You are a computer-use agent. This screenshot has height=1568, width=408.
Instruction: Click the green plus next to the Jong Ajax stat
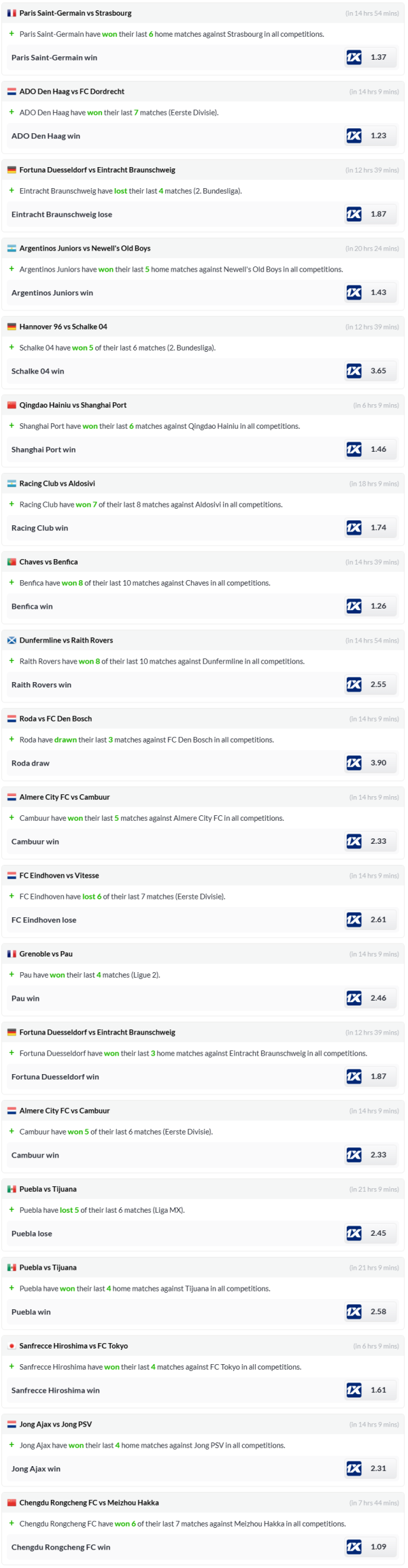pyautogui.click(x=12, y=1445)
